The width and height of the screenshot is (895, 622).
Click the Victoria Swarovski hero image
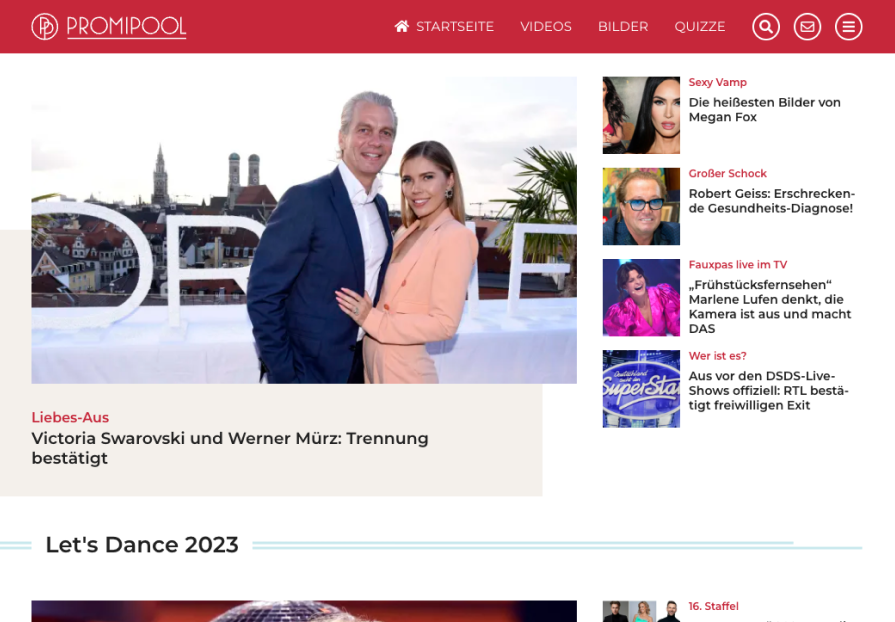coord(304,229)
